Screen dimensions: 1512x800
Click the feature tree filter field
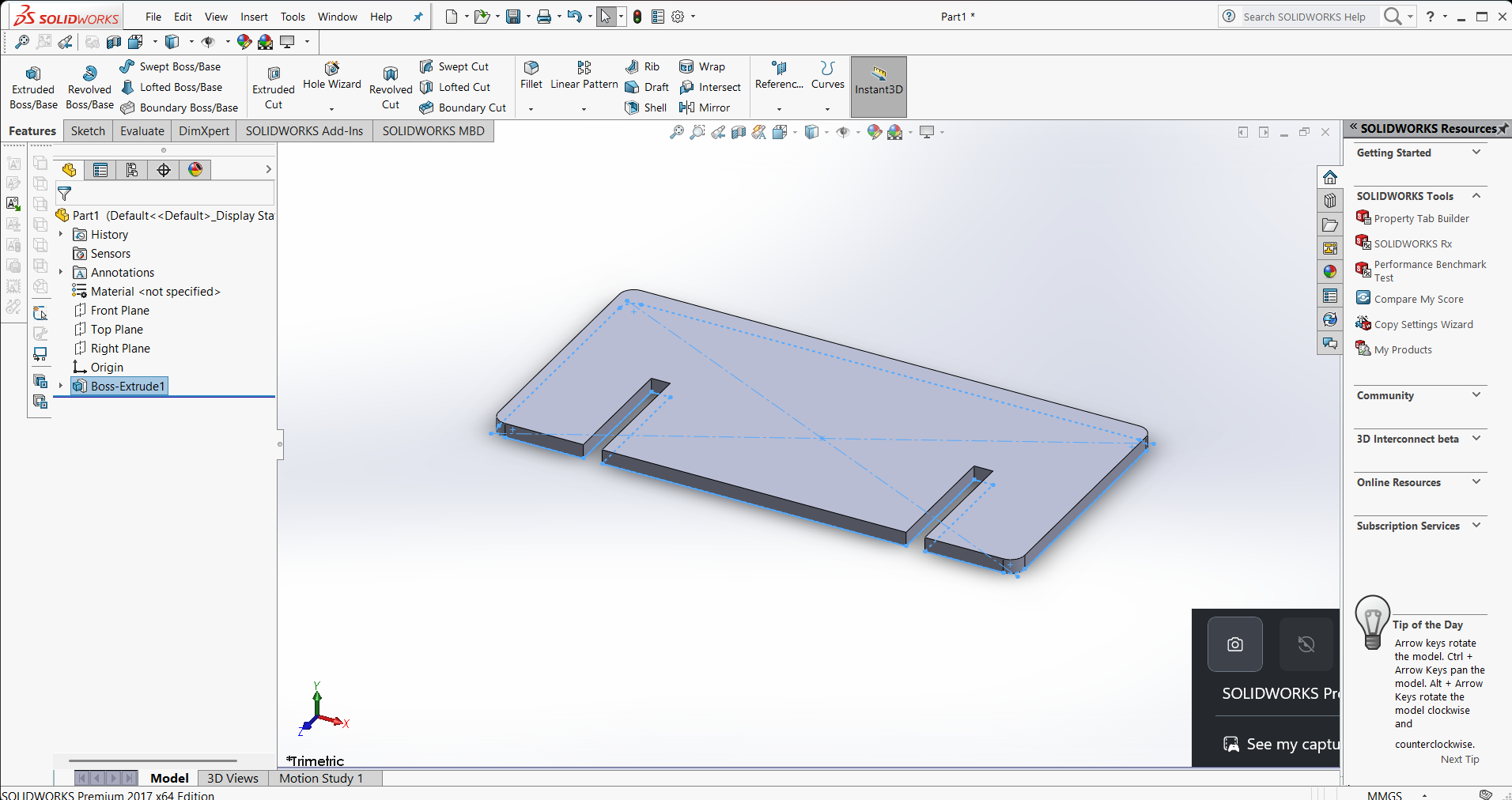[x=164, y=194]
